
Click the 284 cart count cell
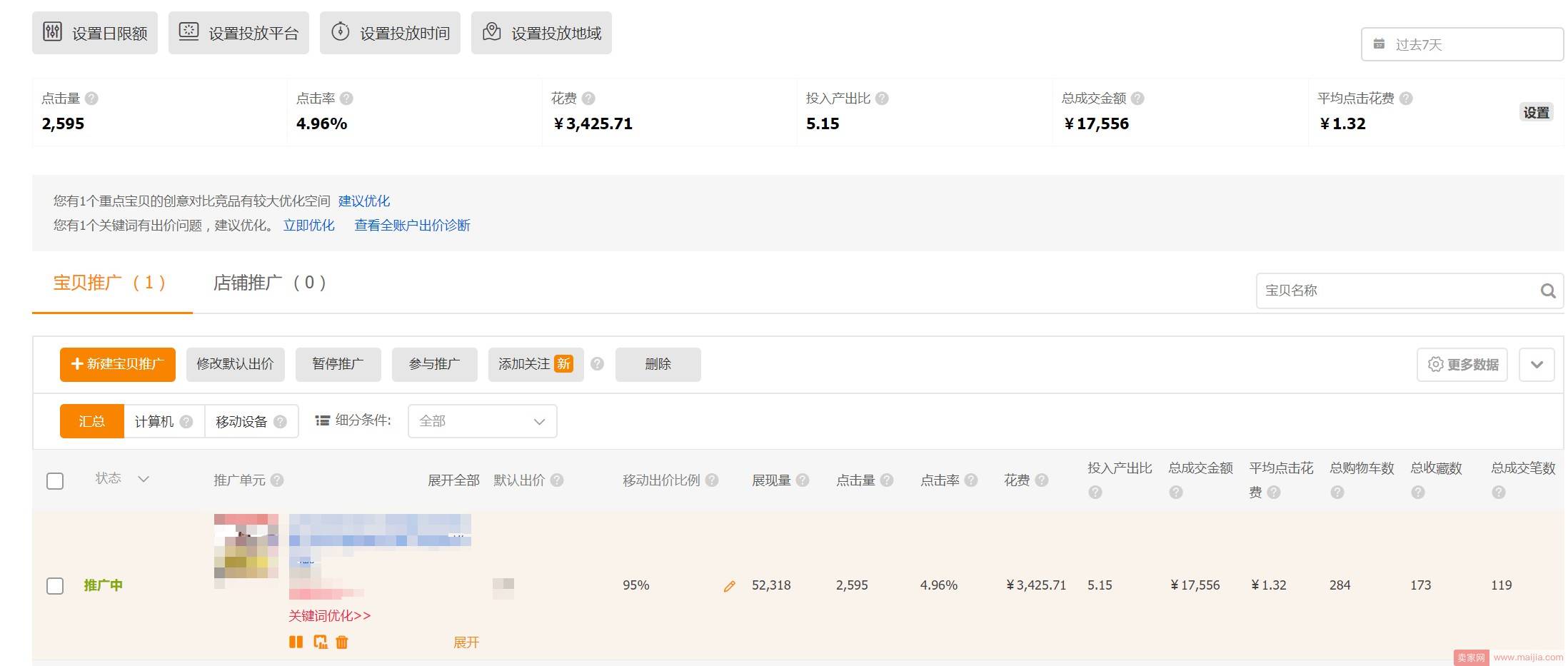click(1340, 585)
